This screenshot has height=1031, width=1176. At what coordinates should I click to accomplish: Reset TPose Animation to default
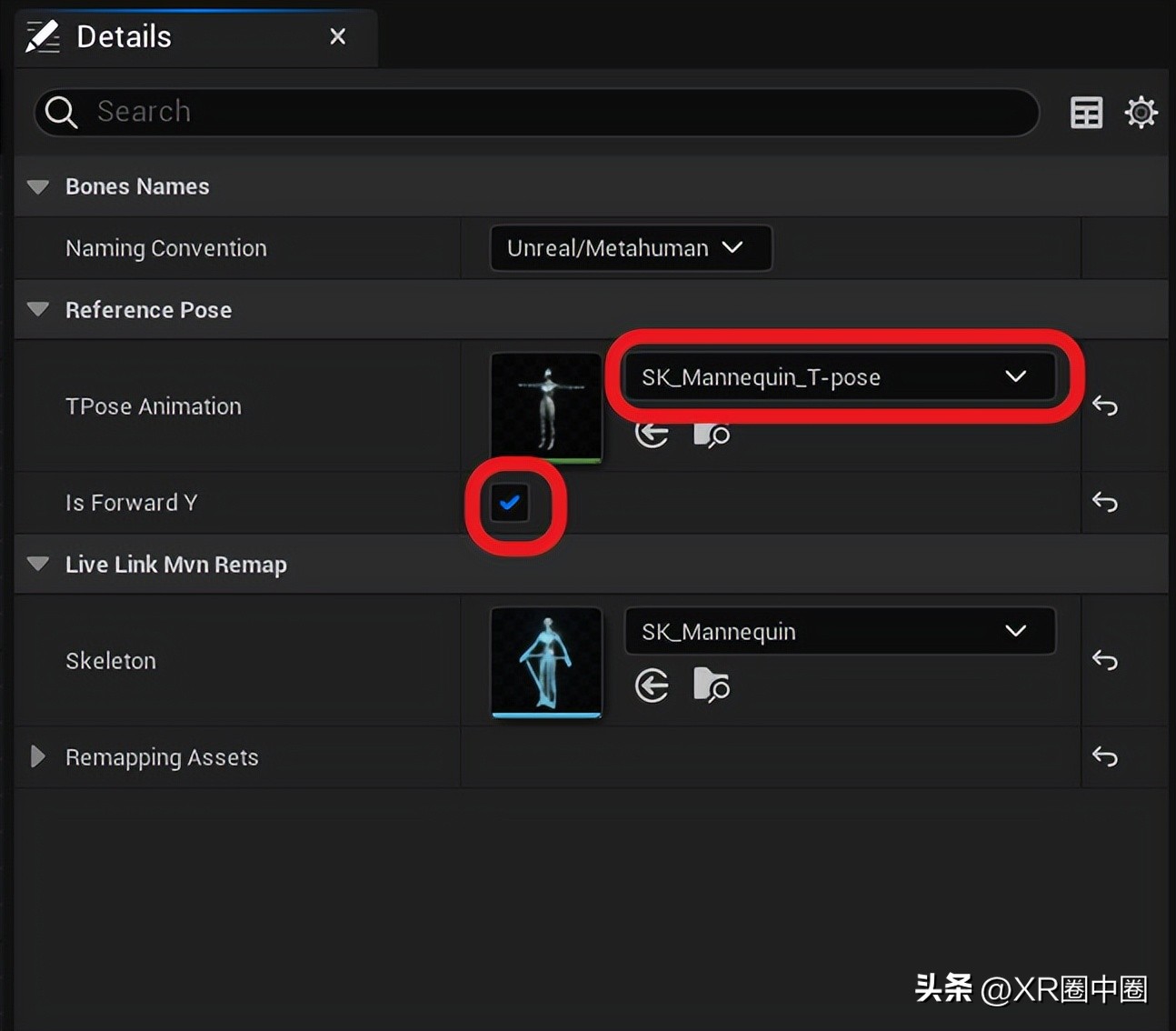point(1104,405)
